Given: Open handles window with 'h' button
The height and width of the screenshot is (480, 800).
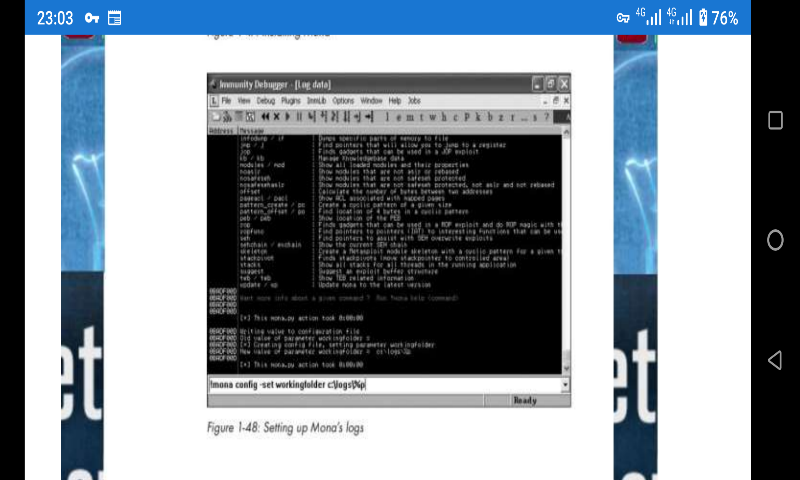Looking at the screenshot, I should point(444,117).
